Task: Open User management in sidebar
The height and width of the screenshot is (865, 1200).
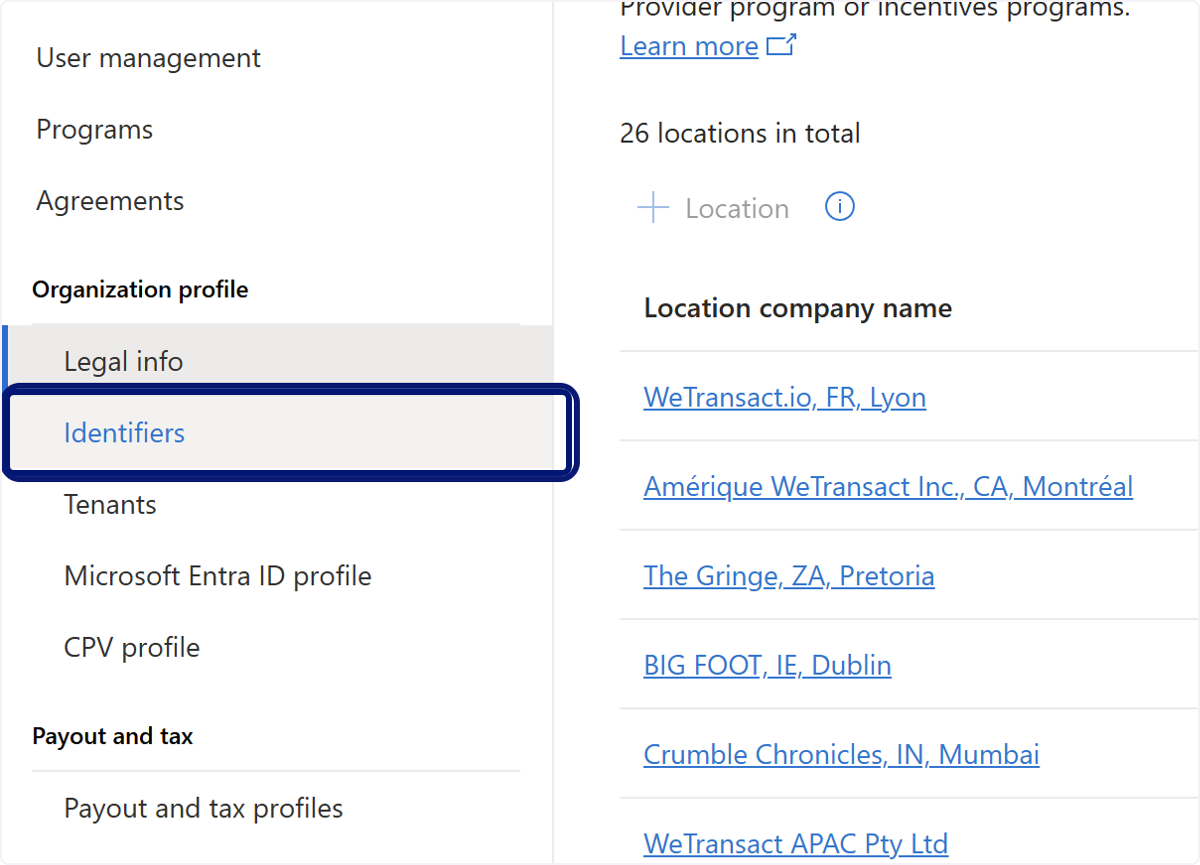Action: pyautogui.click(x=148, y=58)
